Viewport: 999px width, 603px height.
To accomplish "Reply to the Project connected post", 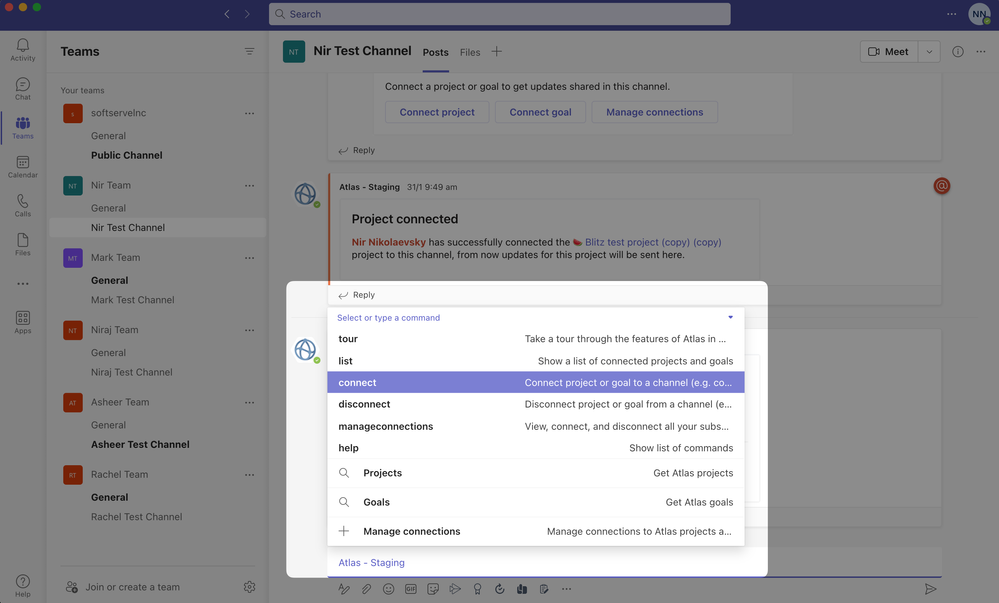I will pyautogui.click(x=357, y=295).
